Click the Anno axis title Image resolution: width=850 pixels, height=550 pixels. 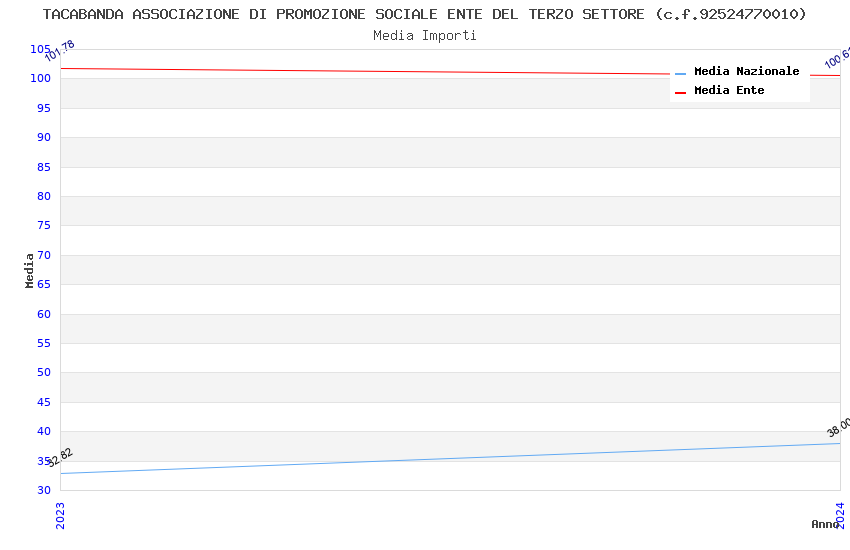pyautogui.click(x=825, y=524)
